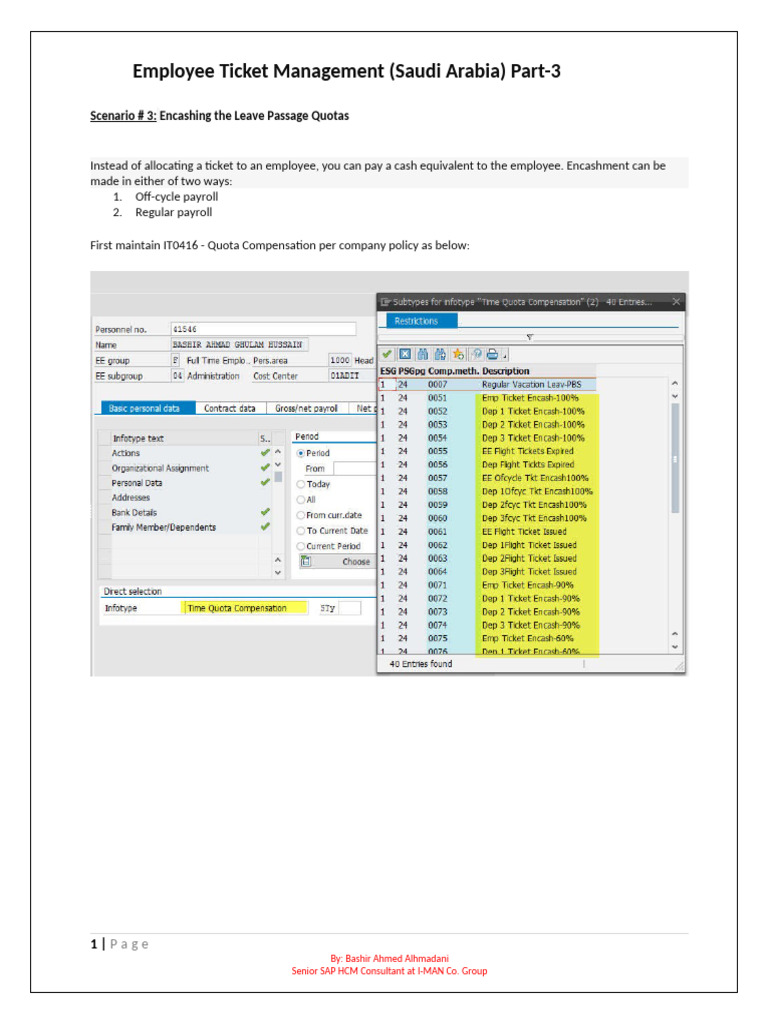Select the Current Period radio button
The width and height of the screenshot is (768, 1024).
click(x=301, y=546)
